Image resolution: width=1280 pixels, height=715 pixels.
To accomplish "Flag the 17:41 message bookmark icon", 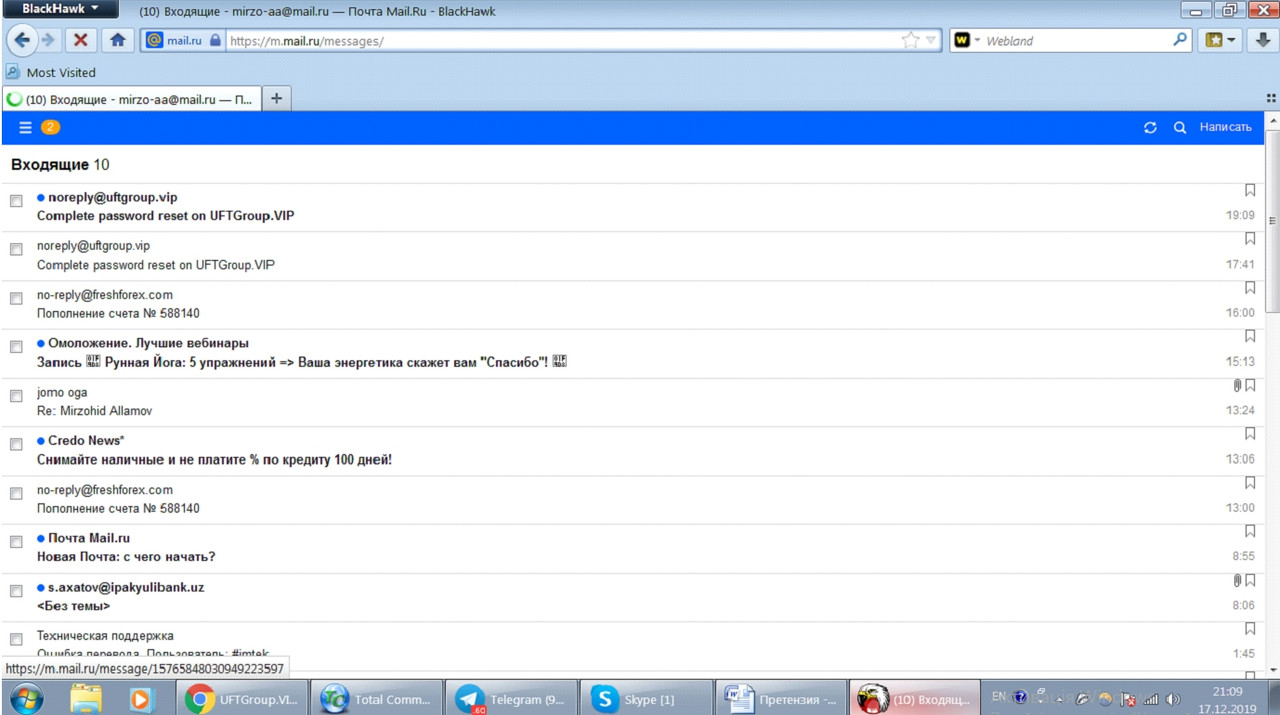I will click(x=1250, y=239).
